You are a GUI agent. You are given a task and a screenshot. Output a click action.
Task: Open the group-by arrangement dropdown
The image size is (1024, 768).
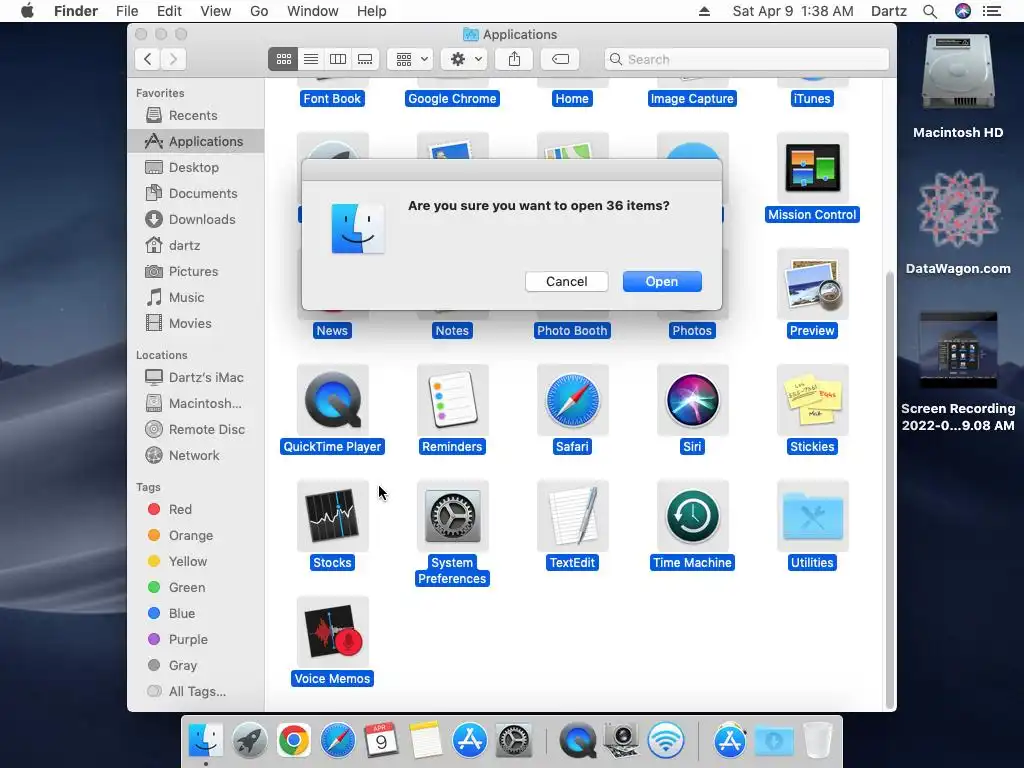[x=410, y=59]
